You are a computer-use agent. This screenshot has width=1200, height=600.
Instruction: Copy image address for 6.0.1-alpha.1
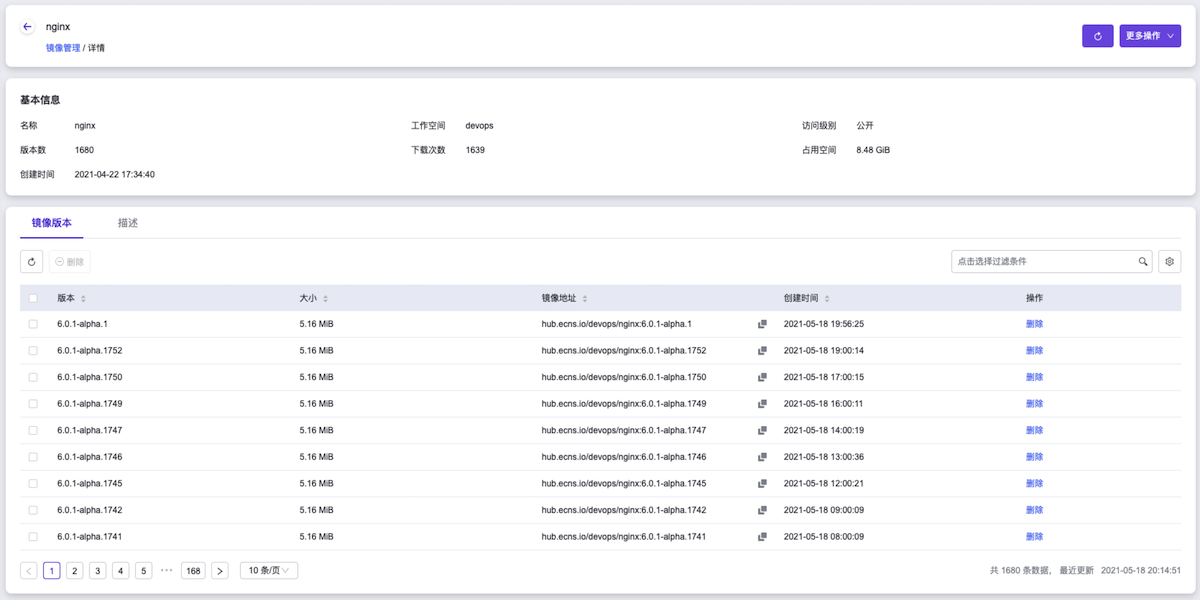pyautogui.click(x=762, y=324)
